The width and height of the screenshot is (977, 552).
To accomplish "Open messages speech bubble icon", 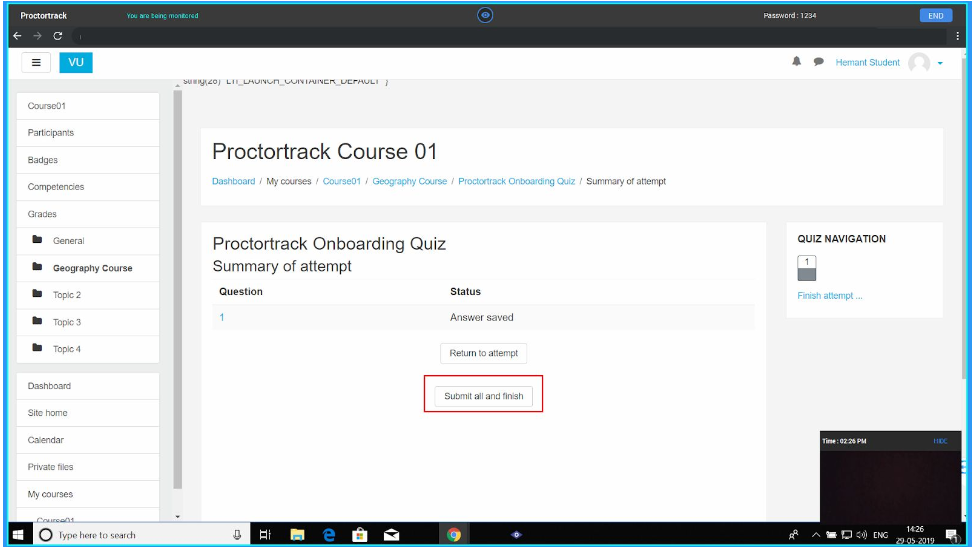I will point(819,62).
